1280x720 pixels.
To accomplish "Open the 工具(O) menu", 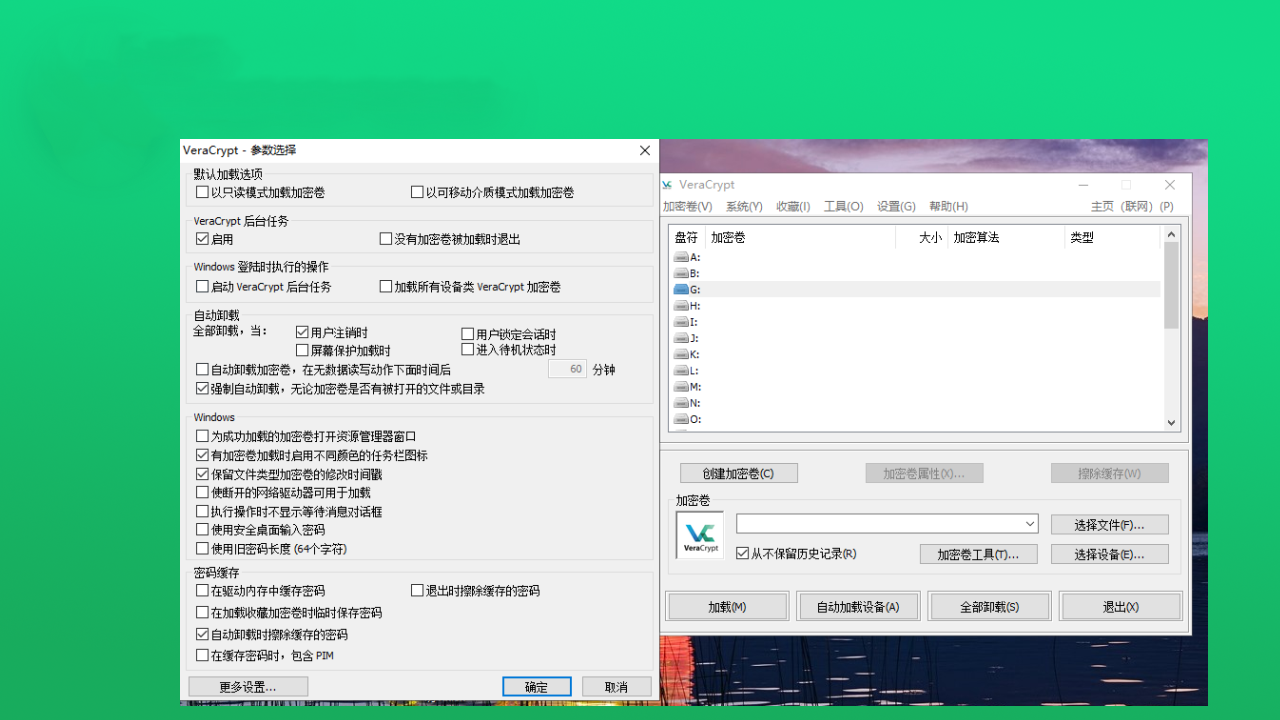I will (843, 207).
